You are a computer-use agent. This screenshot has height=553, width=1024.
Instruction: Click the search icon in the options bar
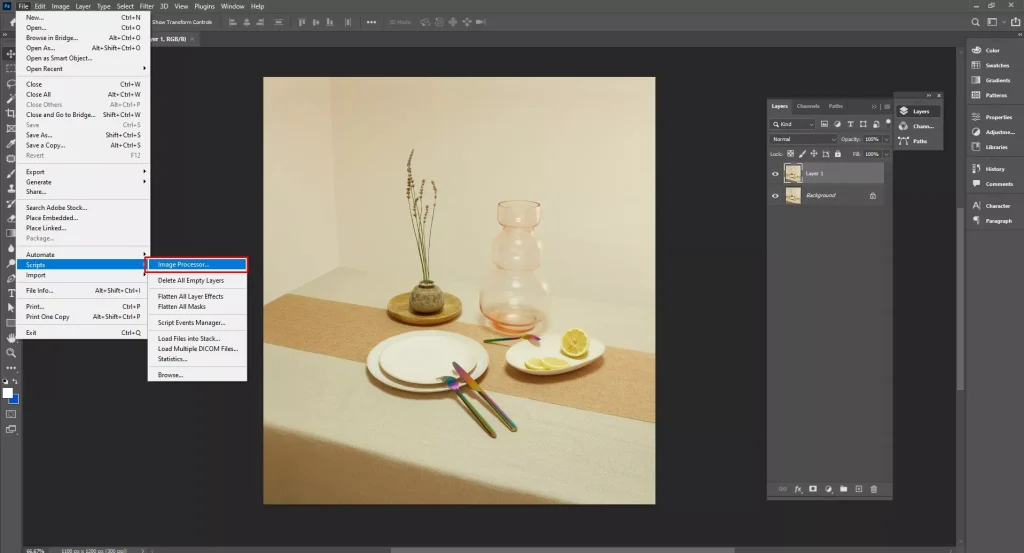click(976, 22)
